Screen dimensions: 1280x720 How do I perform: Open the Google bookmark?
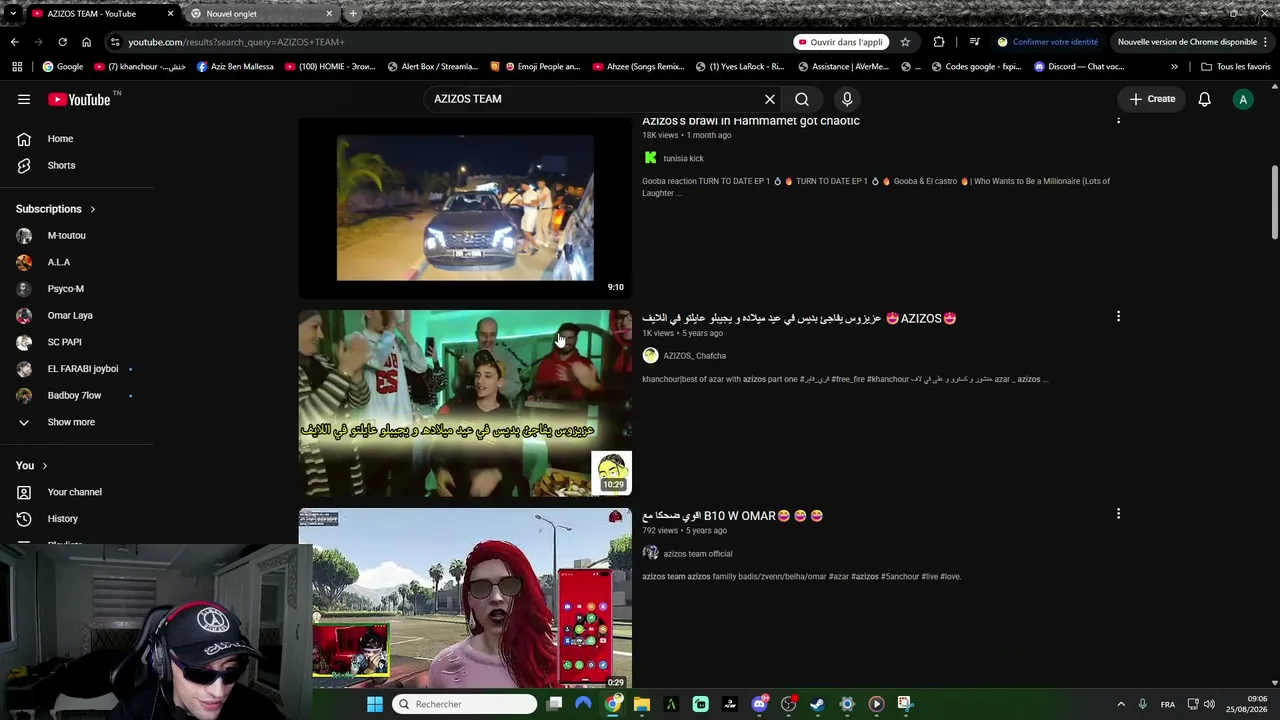tap(62, 67)
